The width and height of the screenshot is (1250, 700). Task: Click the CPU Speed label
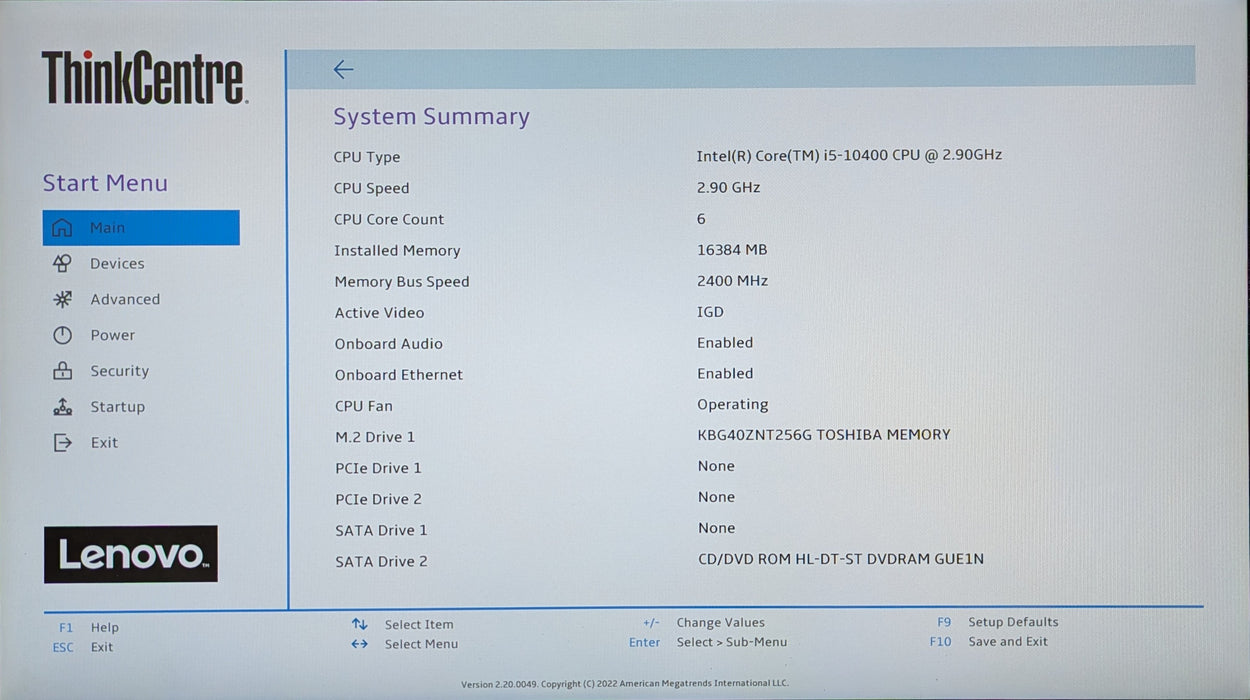pos(372,188)
